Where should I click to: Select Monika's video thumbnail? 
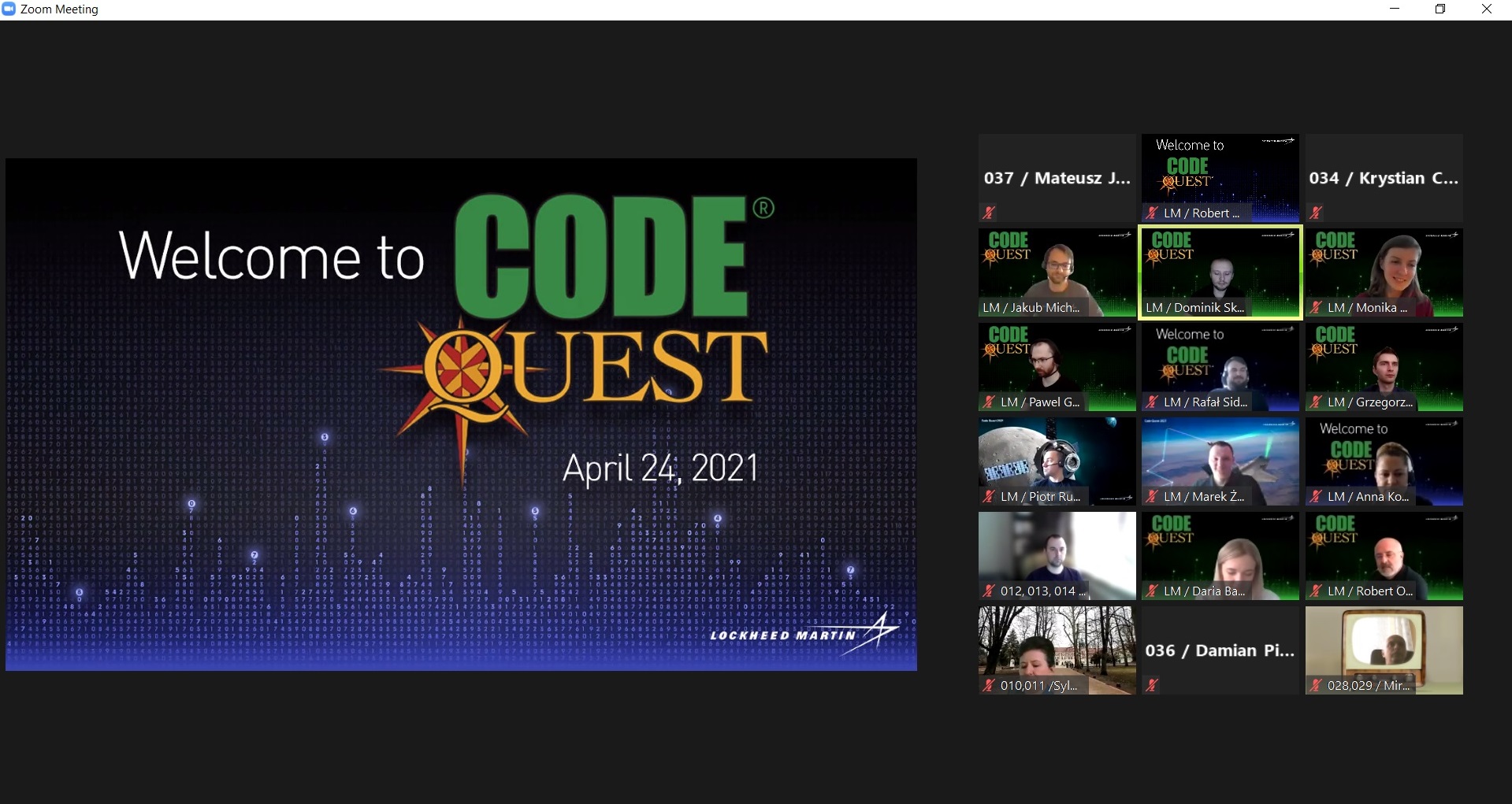pos(1384,272)
